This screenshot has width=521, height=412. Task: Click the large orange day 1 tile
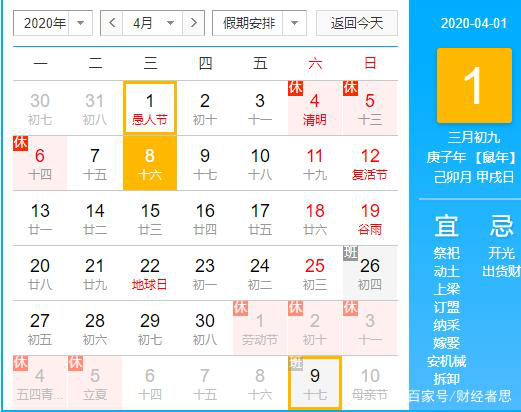[x=474, y=85]
